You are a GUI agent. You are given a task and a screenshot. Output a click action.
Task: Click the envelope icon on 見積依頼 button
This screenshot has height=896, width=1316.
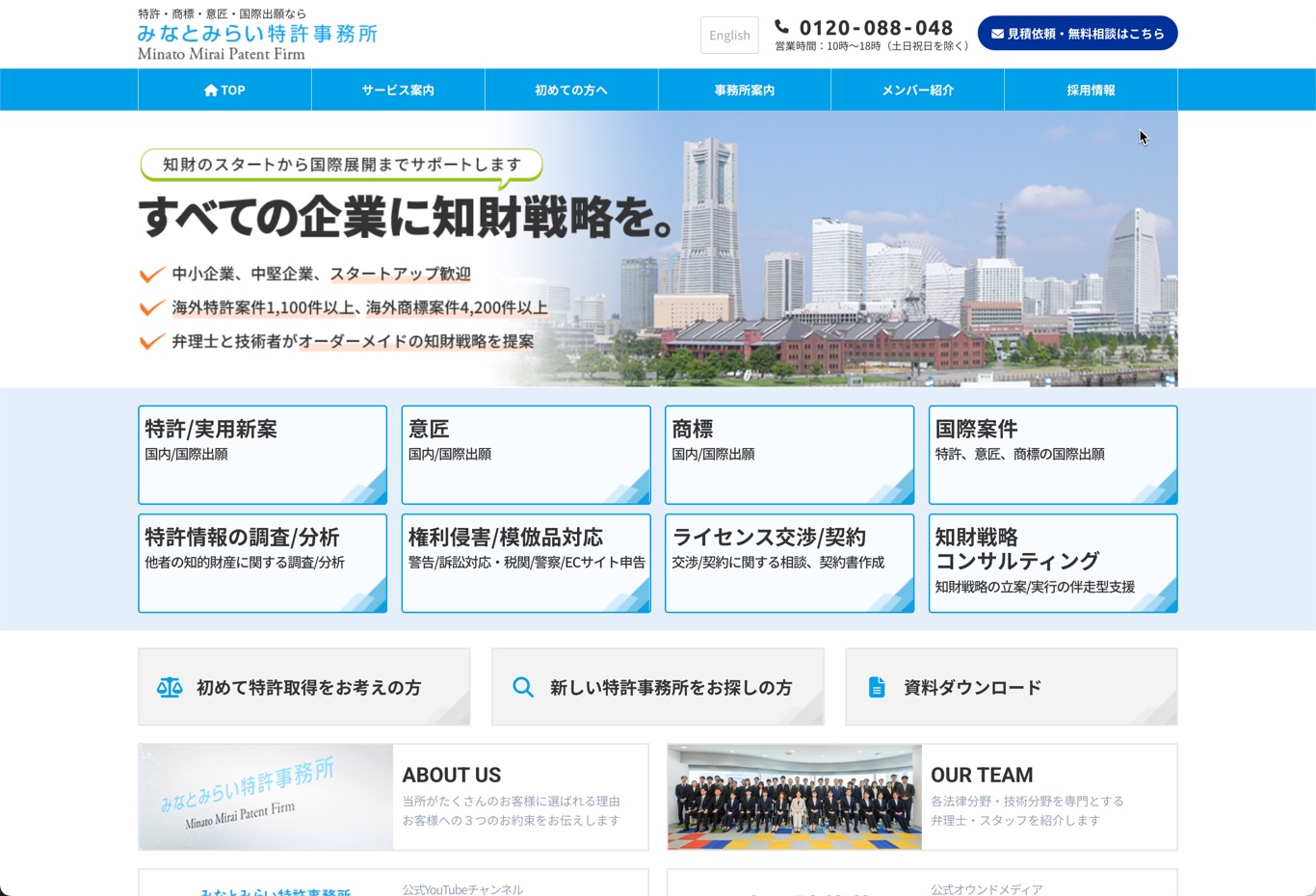pos(997,34)
